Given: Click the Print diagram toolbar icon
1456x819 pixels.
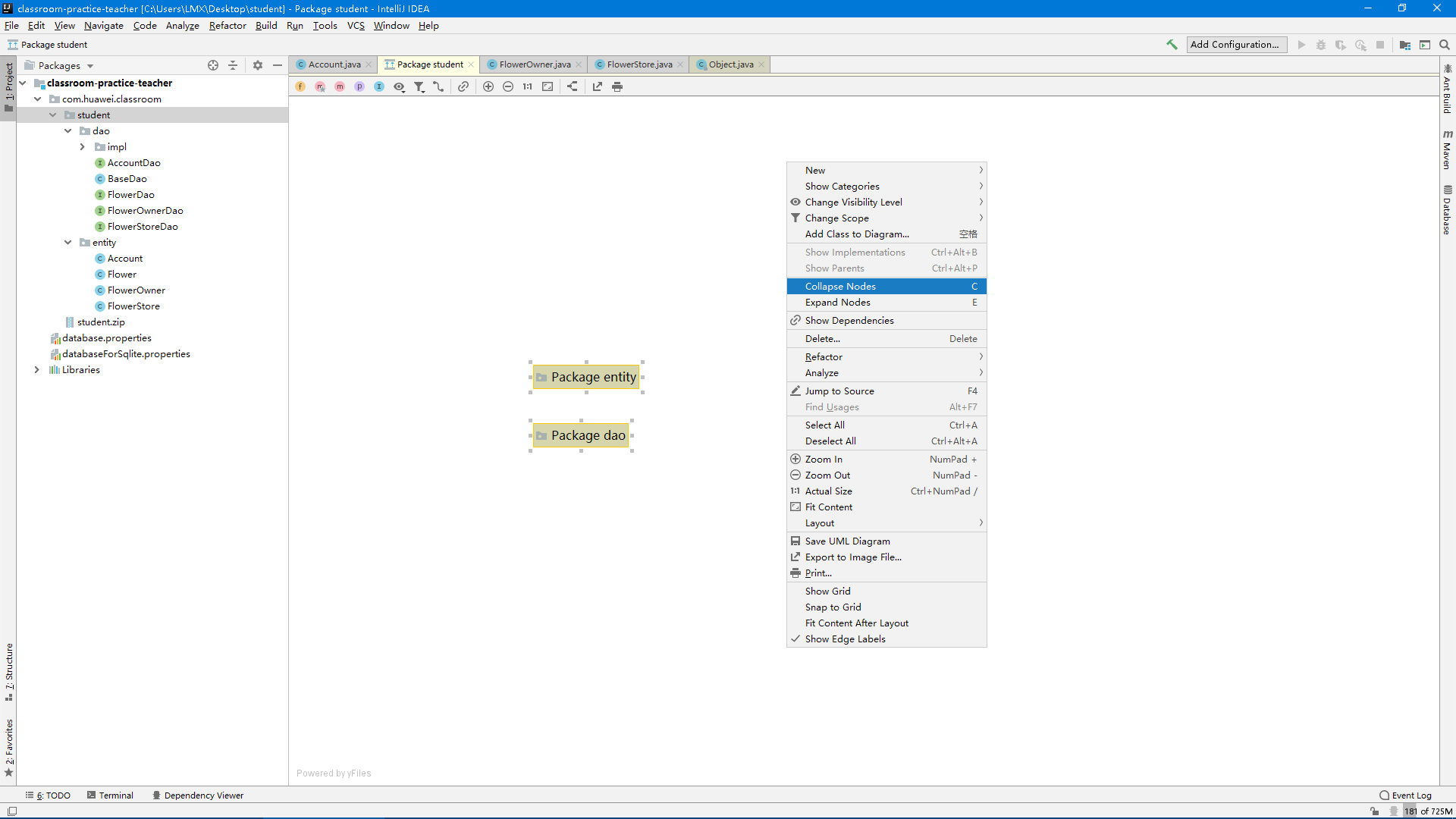Looking at the screenshot, I should click(617, 86).
